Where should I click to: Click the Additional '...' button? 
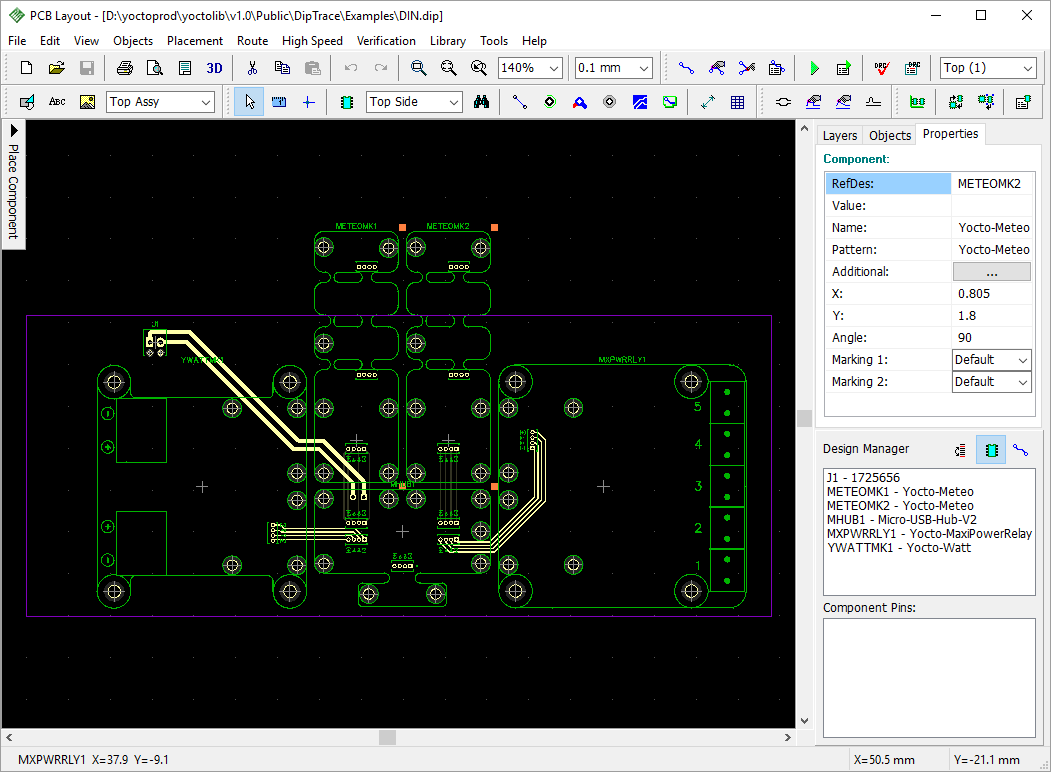tap(991, 272)
